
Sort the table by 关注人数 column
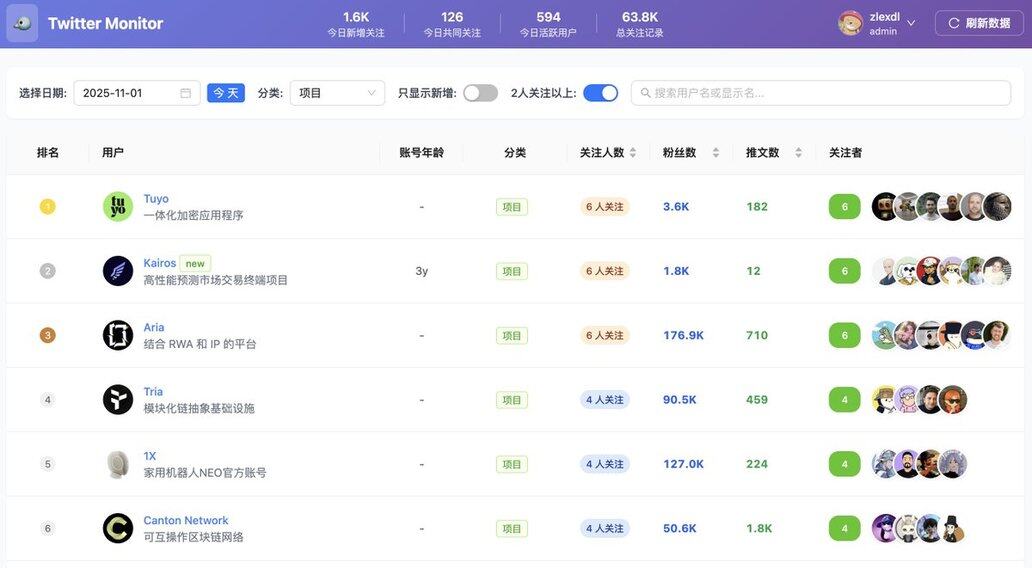pyautogui.click(x=632, y=153)
